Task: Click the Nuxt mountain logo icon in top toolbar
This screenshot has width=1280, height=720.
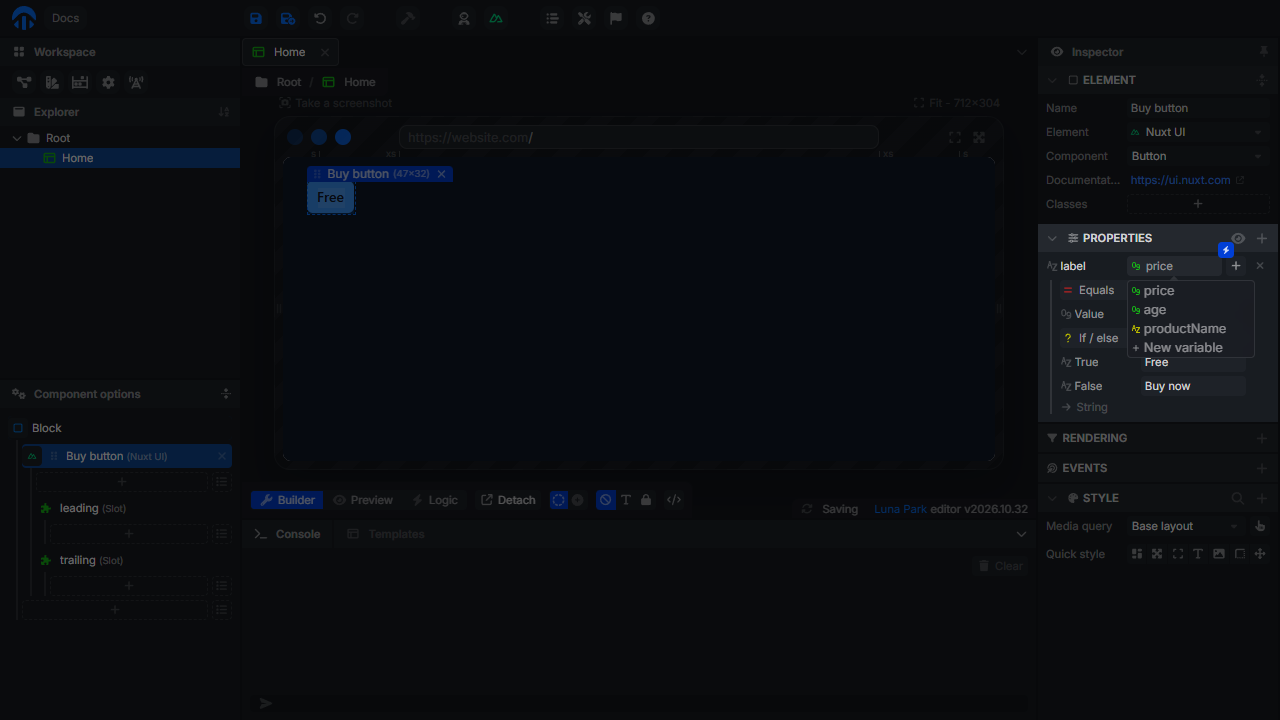Action: tap(496, 18)
